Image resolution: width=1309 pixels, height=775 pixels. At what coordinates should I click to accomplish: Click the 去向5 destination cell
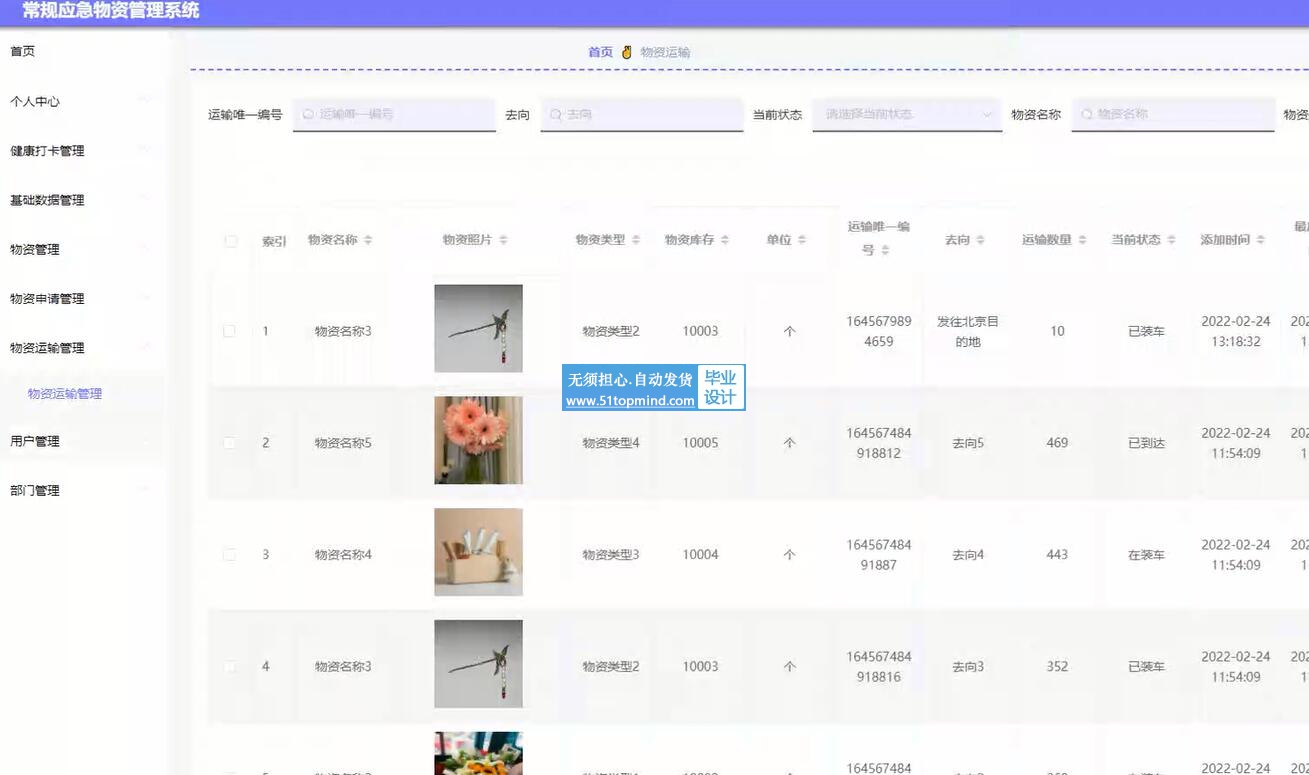967,443
